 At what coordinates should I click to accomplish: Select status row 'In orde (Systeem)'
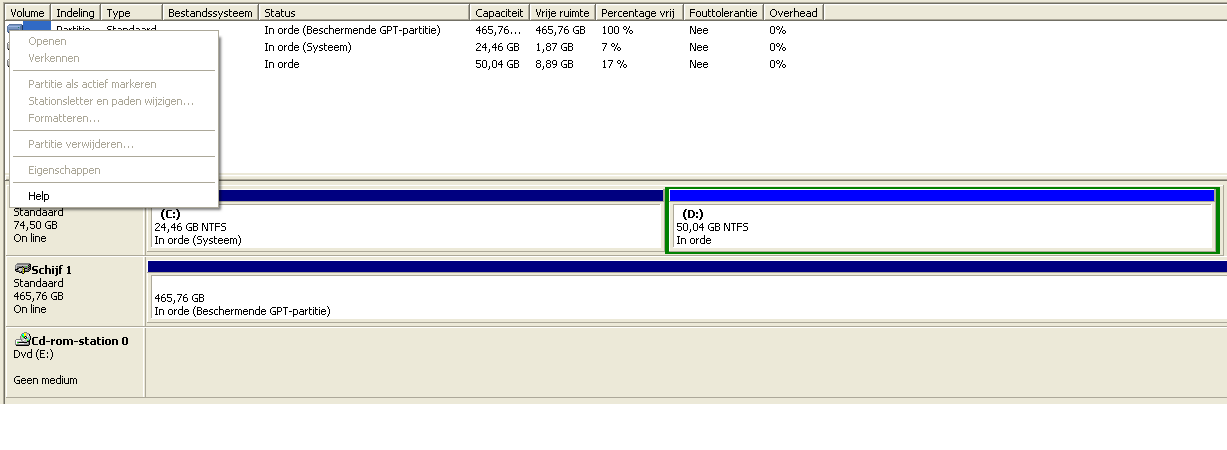click(308, 47)
